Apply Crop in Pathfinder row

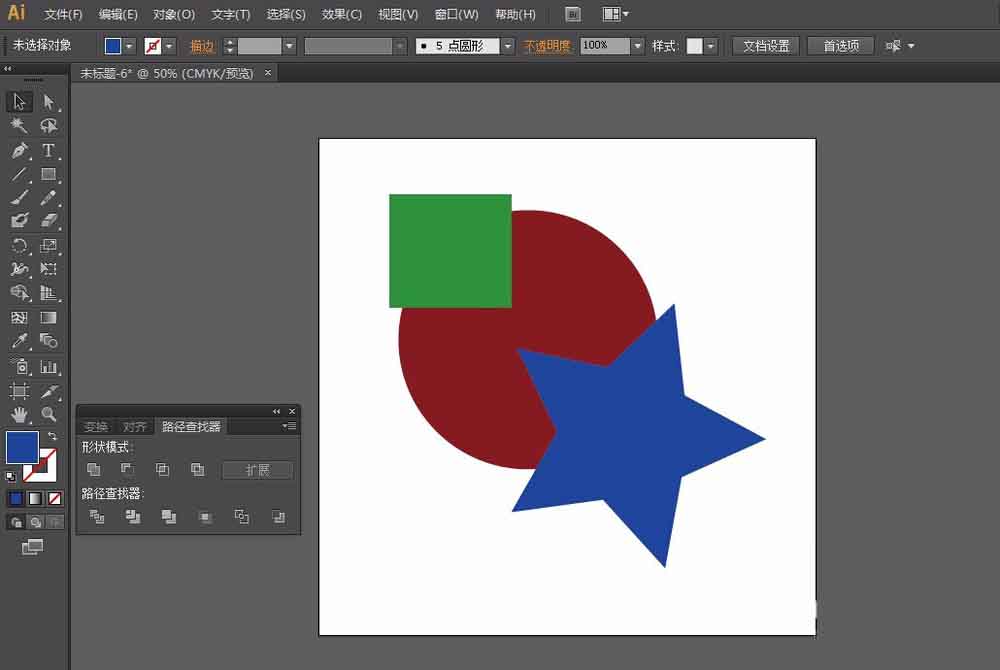(205, 516)
